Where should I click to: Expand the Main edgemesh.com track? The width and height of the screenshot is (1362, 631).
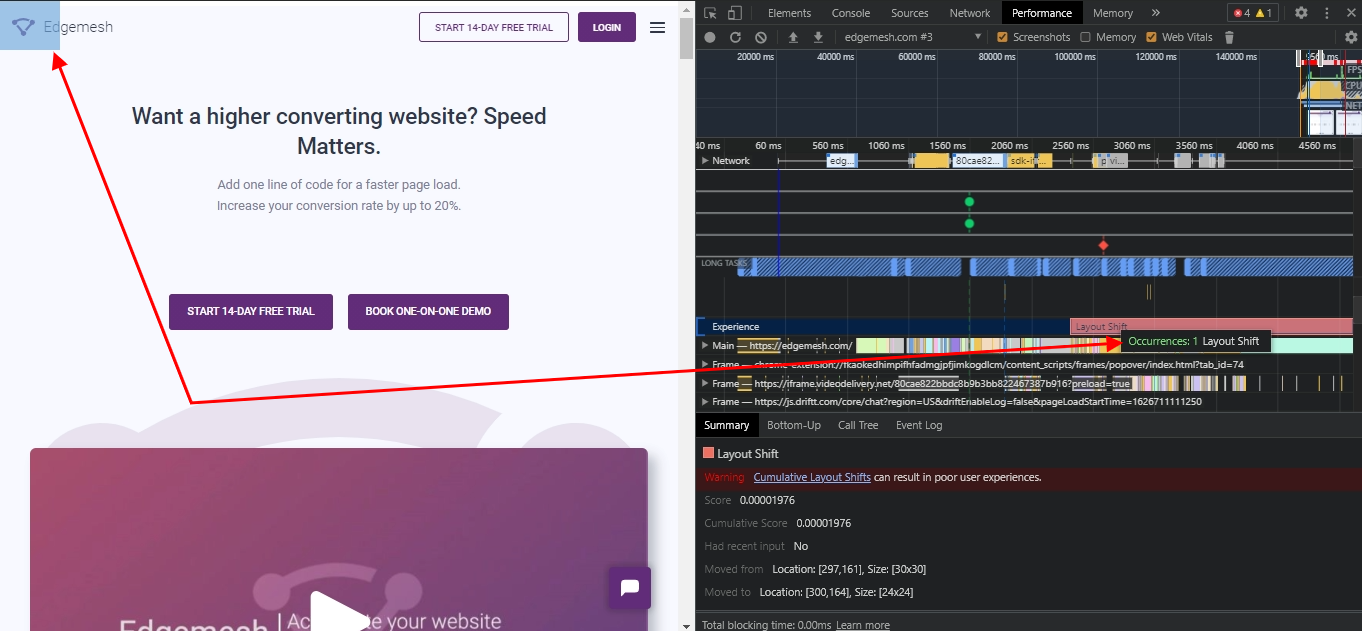coord(705,346)
